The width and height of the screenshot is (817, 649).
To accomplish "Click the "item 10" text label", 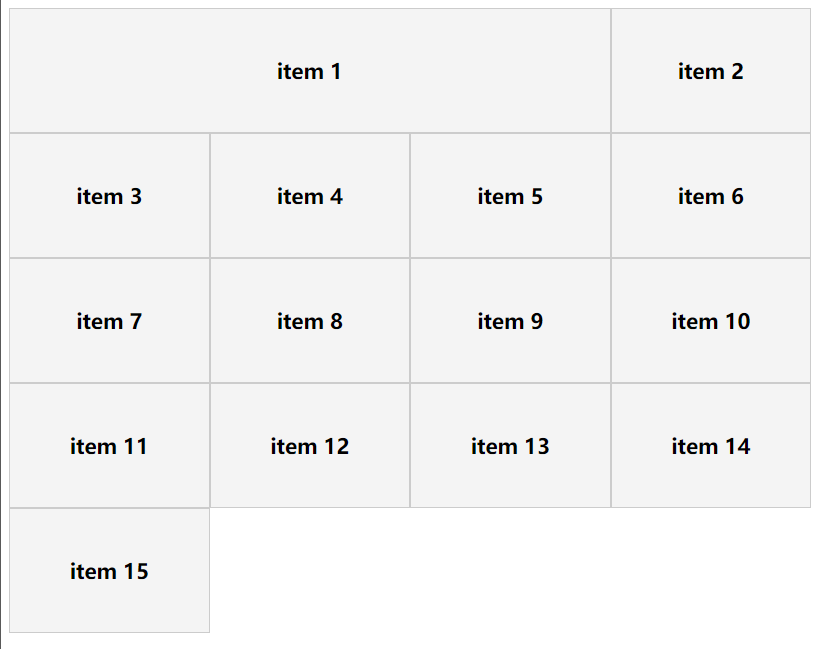I will tap(710, 321).
